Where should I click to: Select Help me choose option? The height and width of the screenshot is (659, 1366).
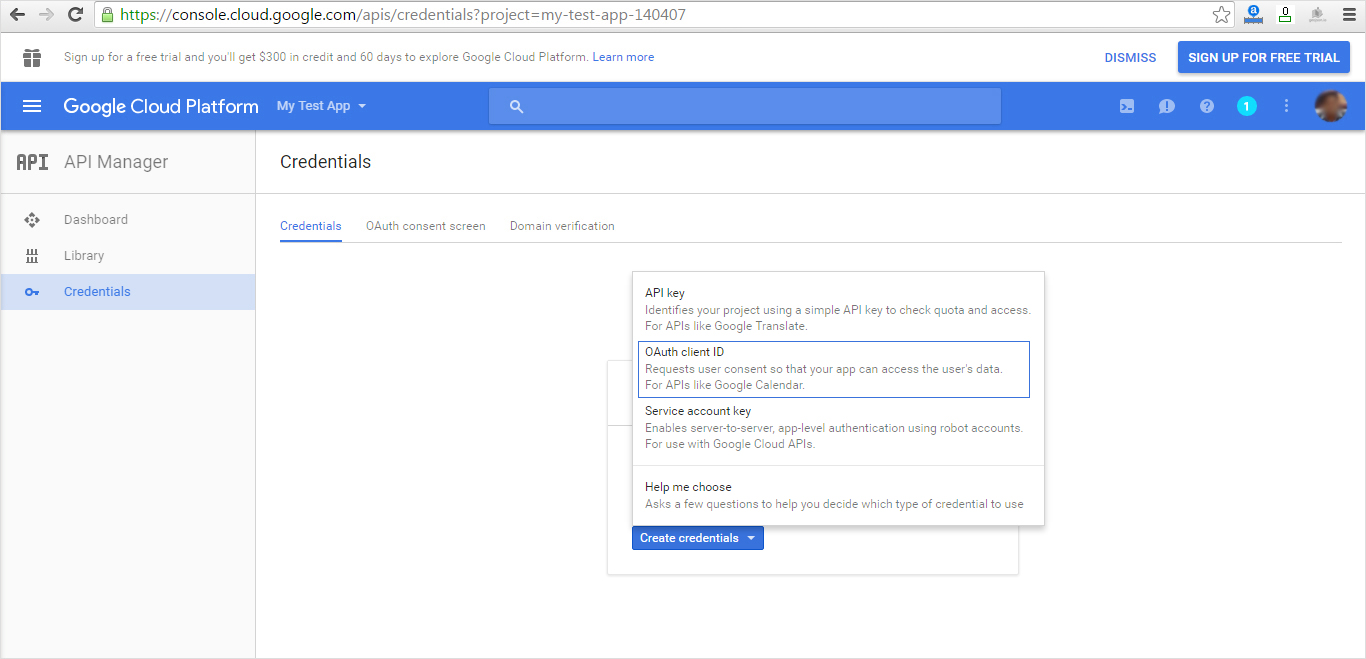tap(838, 495)
